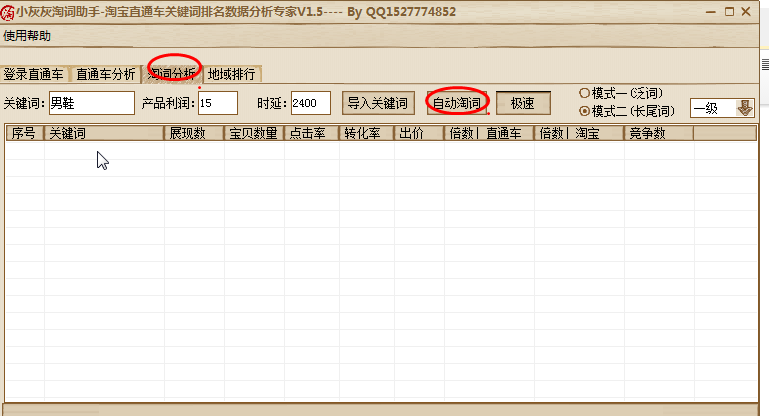Select the 时延 field showing 2400
Screen dimensions: 769x416
[311, 103]
